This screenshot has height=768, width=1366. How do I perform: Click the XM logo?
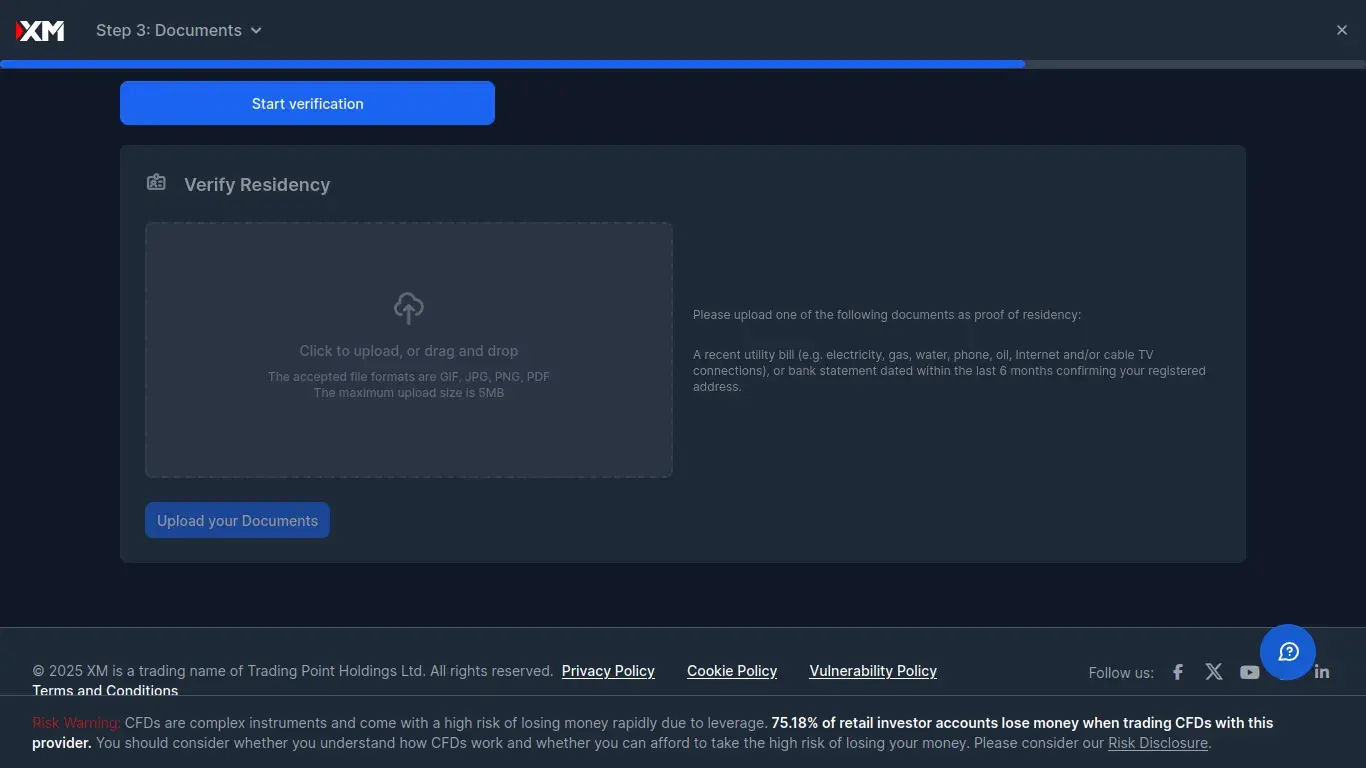coord(40,31)
